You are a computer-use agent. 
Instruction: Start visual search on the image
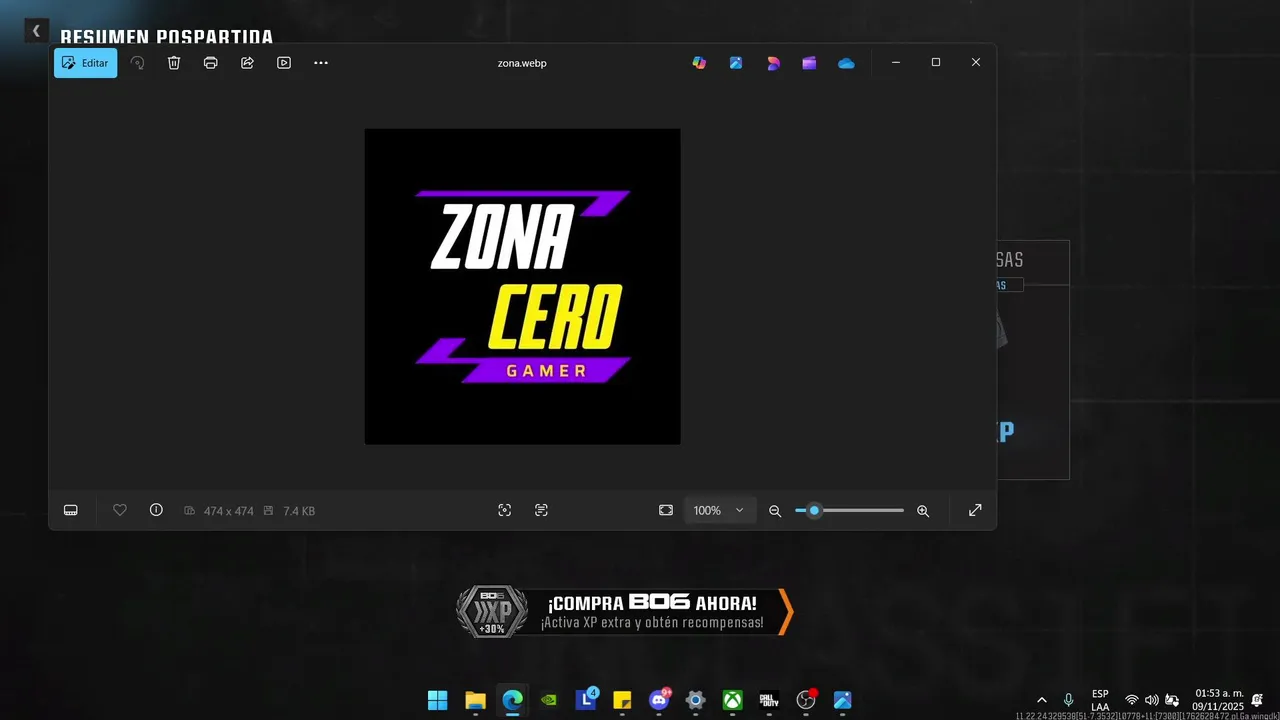(x=505, y=510)
